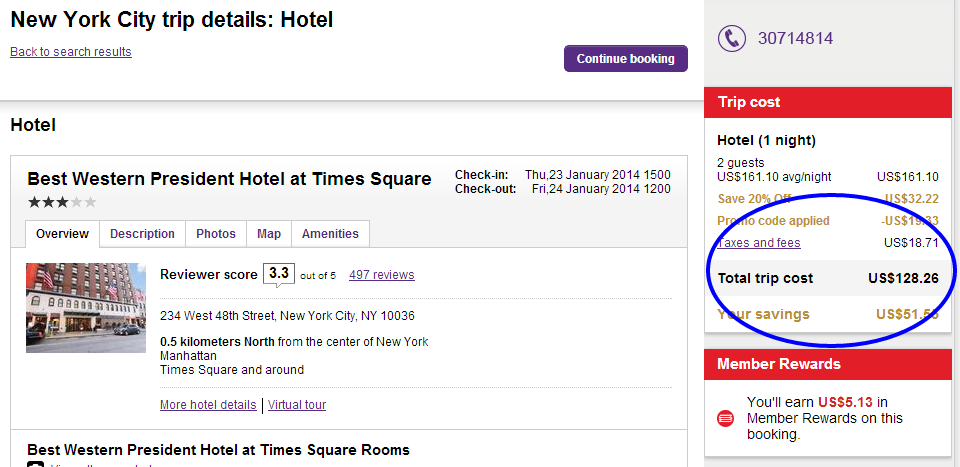Open the Photos tab

tap(216, 234)
